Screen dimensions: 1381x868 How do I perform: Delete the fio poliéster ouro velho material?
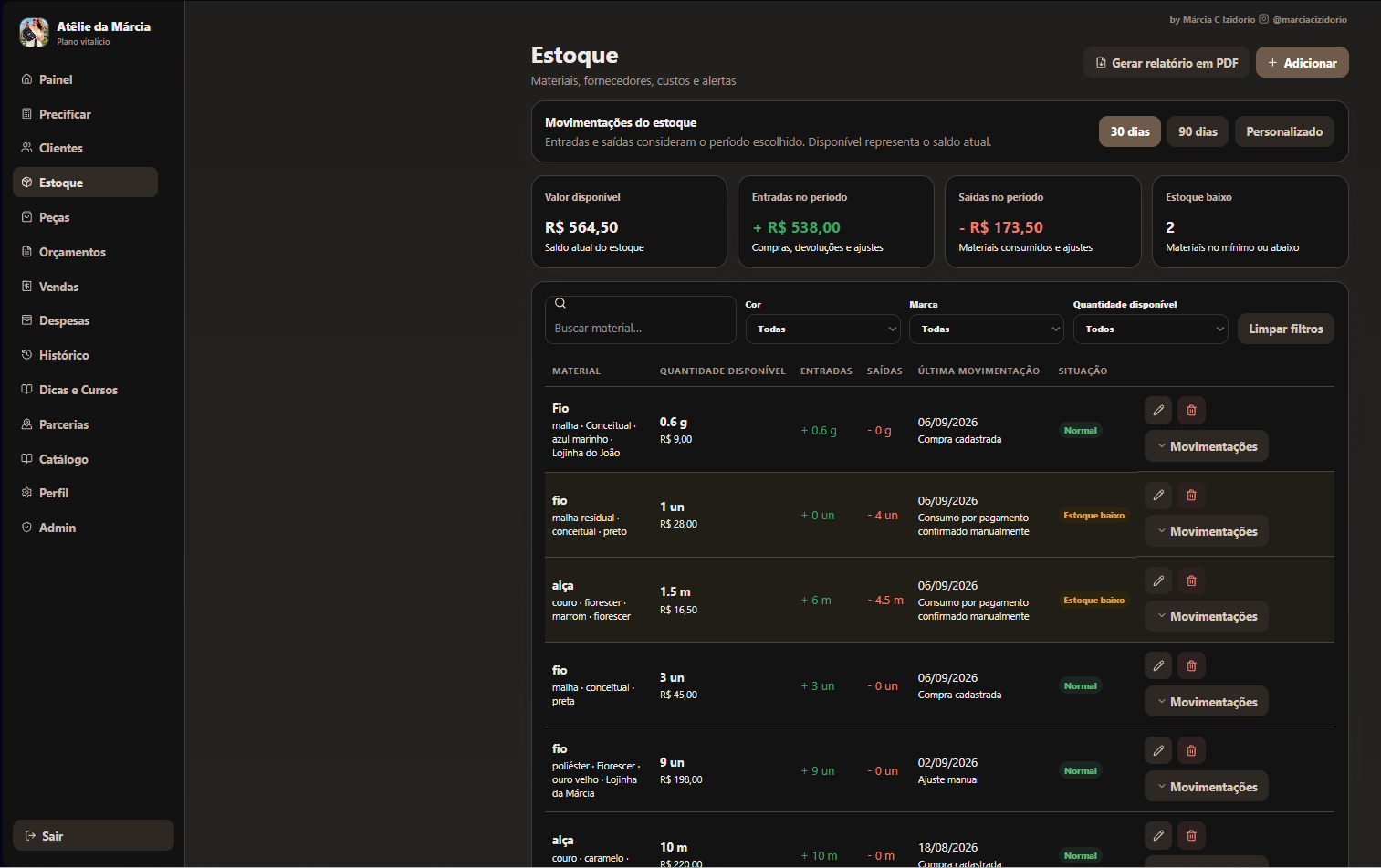pyautogui.click(x=1191, y=750)
